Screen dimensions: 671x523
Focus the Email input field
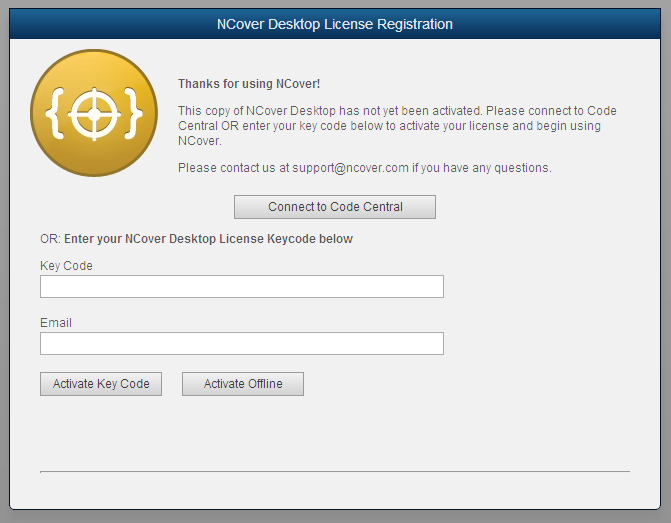coord(242,344)
